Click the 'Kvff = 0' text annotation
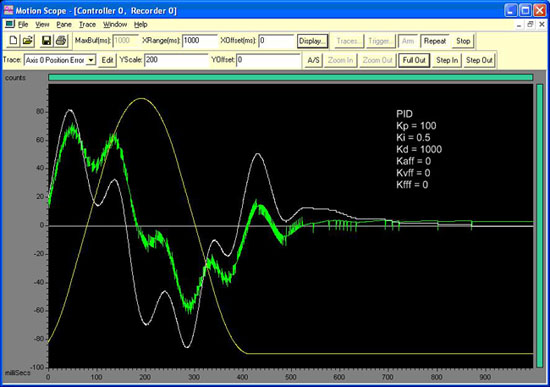 (413, 173)
